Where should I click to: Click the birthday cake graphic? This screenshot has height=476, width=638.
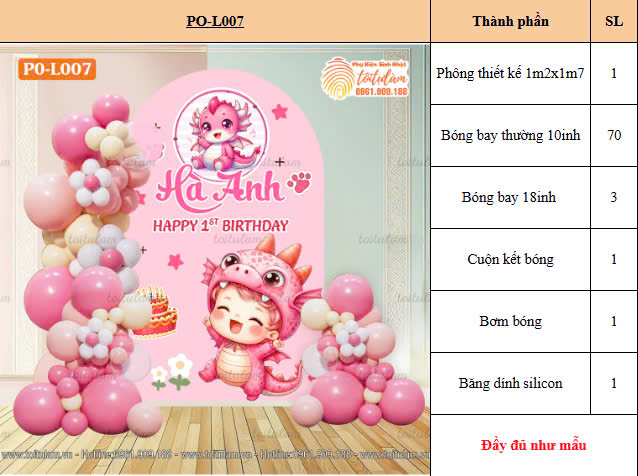click(x=156, y=312)
